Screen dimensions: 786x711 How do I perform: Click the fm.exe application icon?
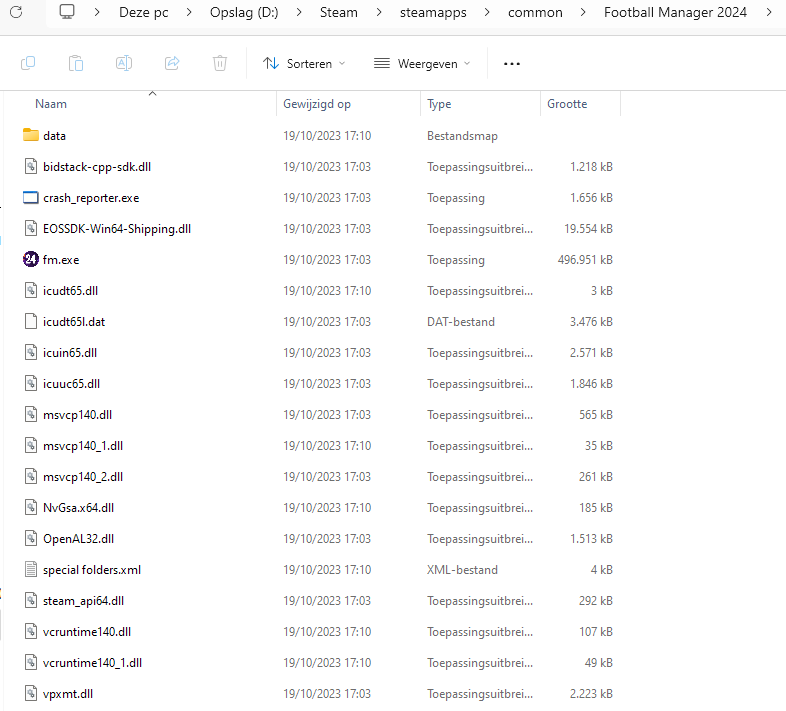tap(31, 259)
